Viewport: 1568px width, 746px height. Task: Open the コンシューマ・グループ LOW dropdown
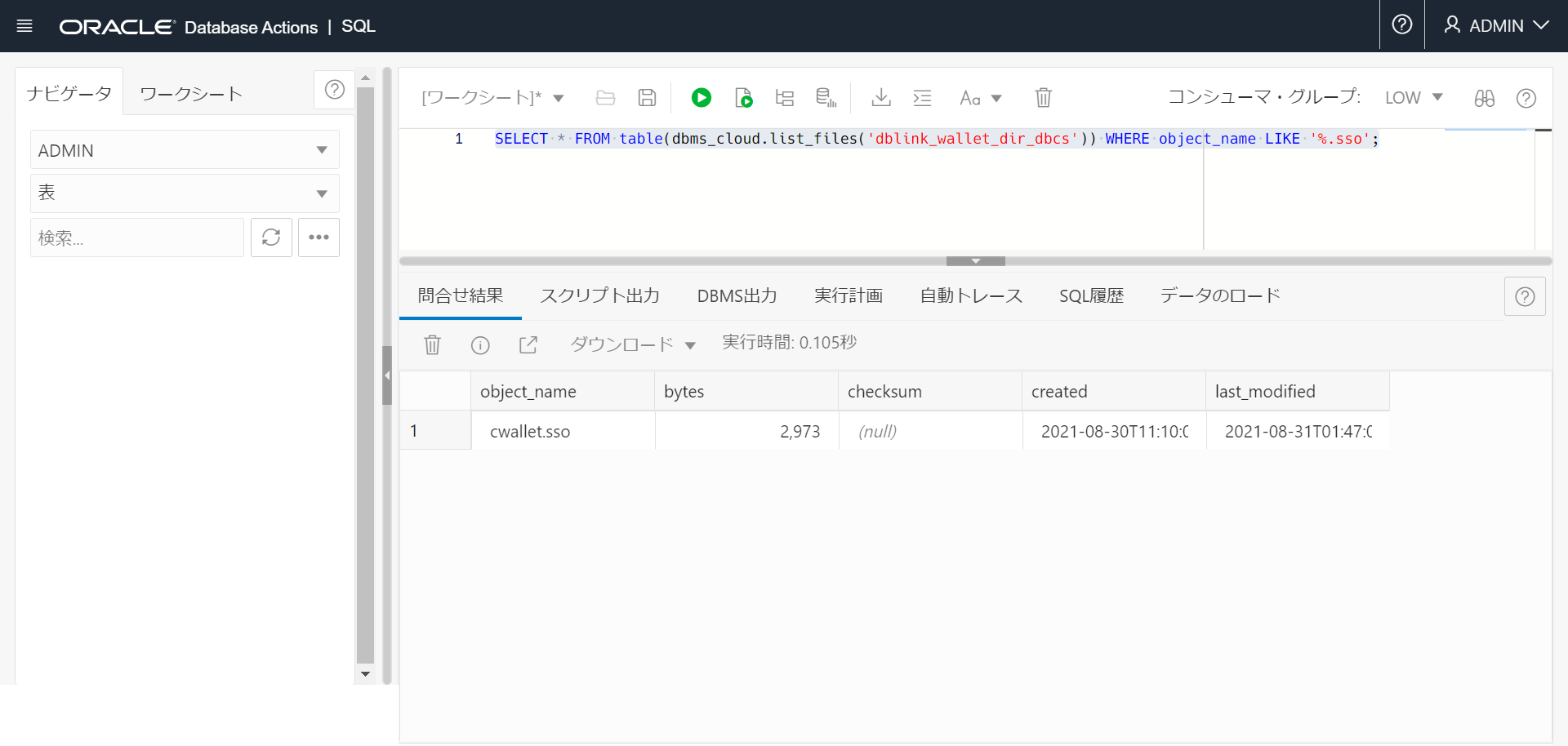(1414, 97)
